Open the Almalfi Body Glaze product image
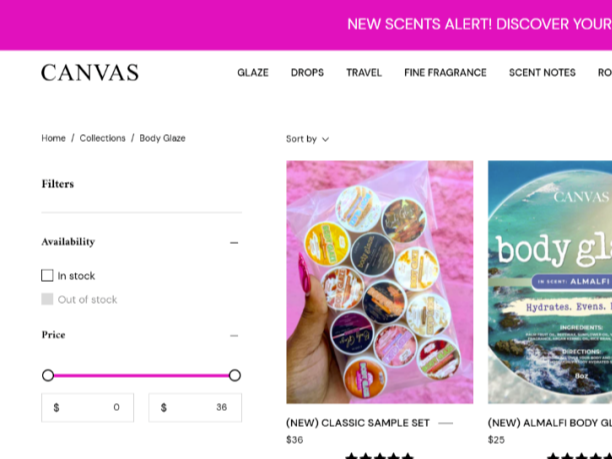612x459 pixels. tap(550, 282)
